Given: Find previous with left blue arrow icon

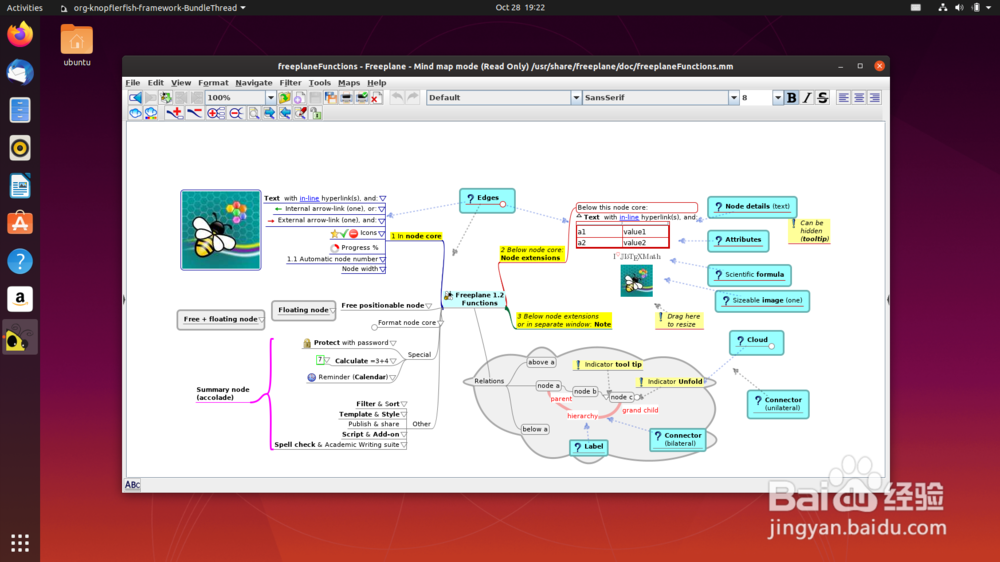Looking at the screenshot, I should tap(285, 114).
